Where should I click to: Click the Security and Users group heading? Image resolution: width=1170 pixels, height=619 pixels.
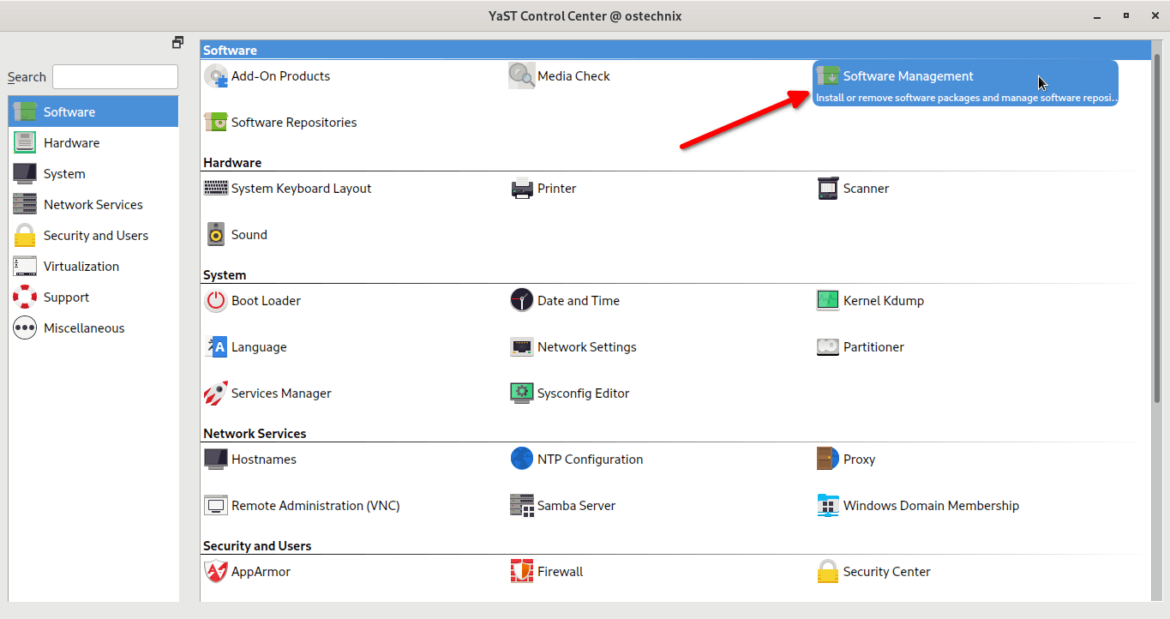click(257, 546)
